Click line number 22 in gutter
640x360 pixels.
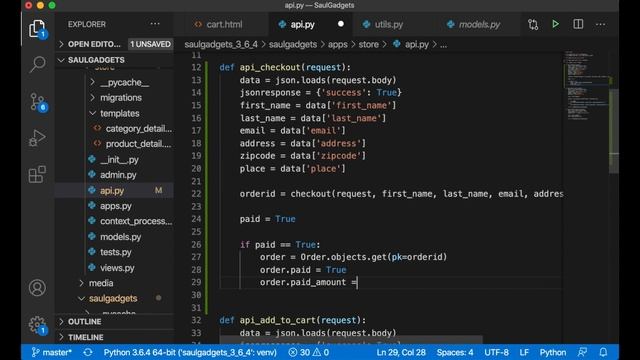click(x=196, y=194)
